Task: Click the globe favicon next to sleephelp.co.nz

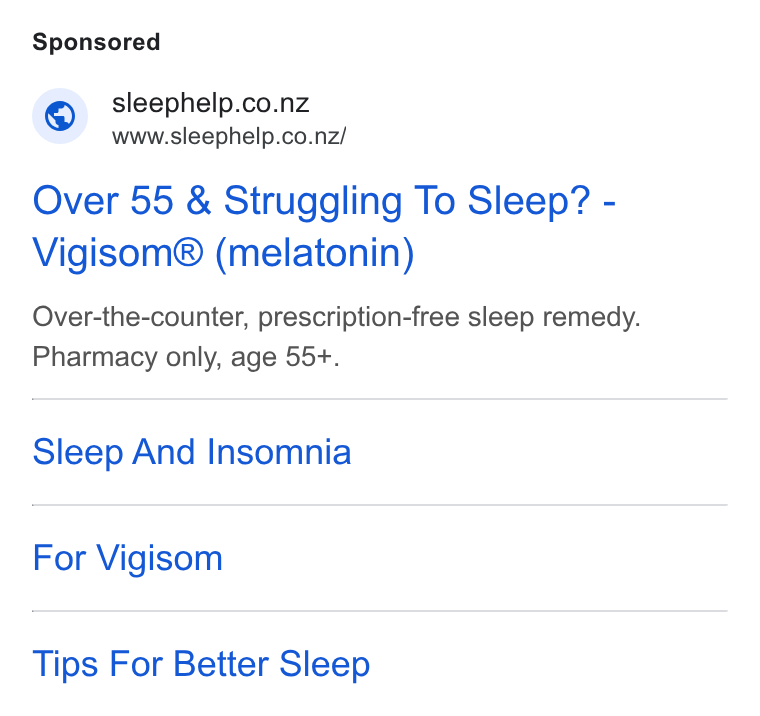Action: 60,116
